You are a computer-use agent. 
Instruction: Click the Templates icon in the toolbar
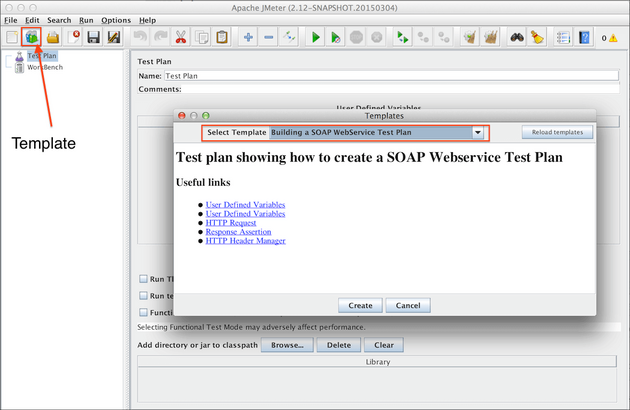pos(31,38)
